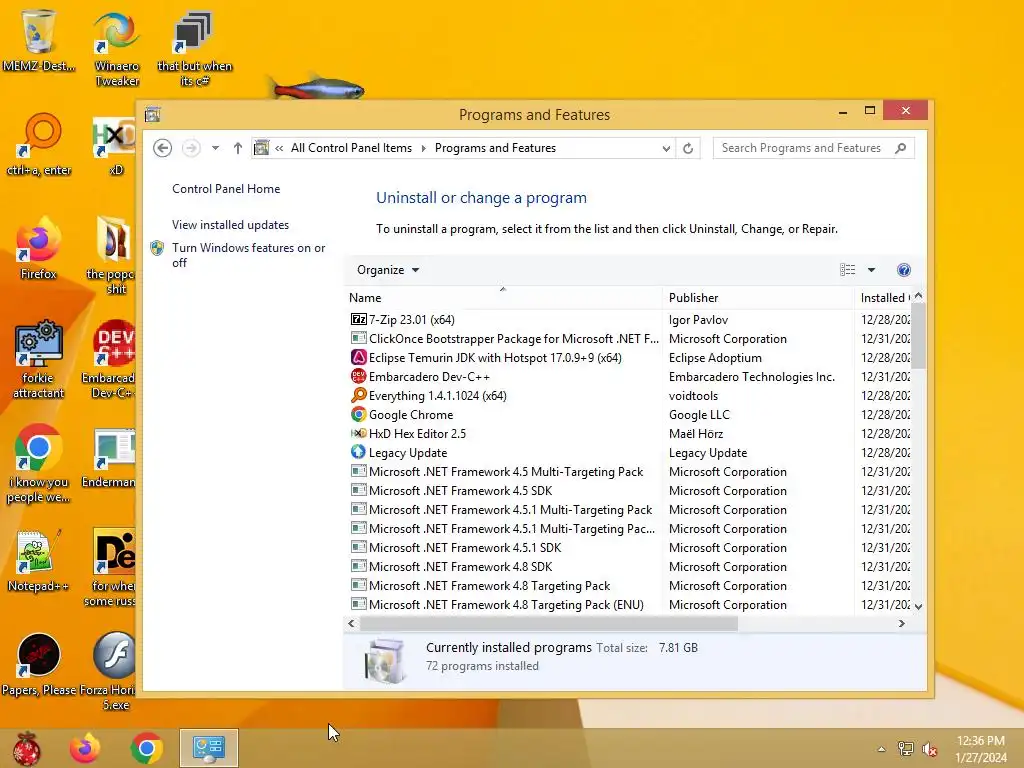Click the Google LLC publisher cell
Image resolution: width=1024 pixels, height=768 pixels.
click(x=699, y=415)
